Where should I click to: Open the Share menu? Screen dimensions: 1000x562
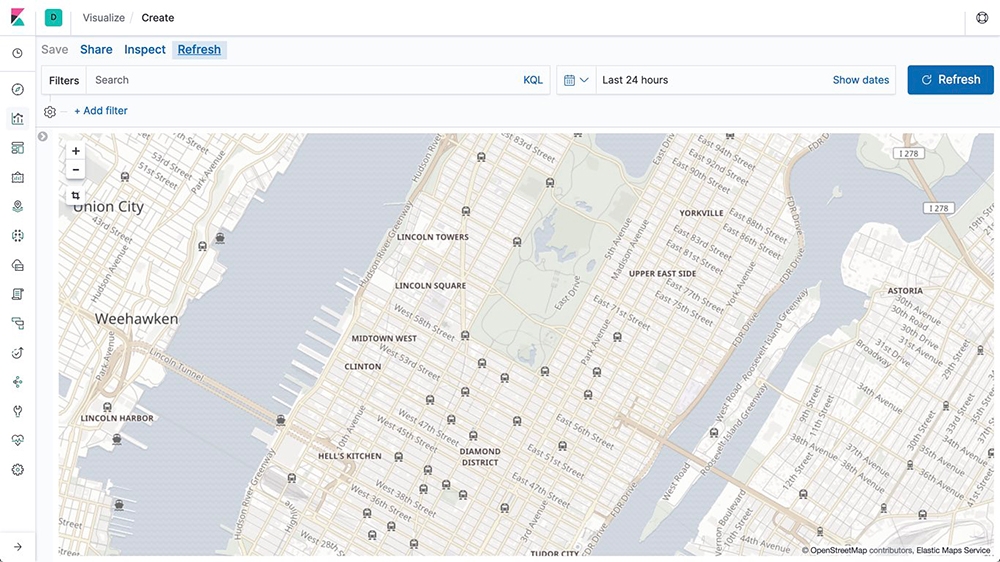point(96,50)
